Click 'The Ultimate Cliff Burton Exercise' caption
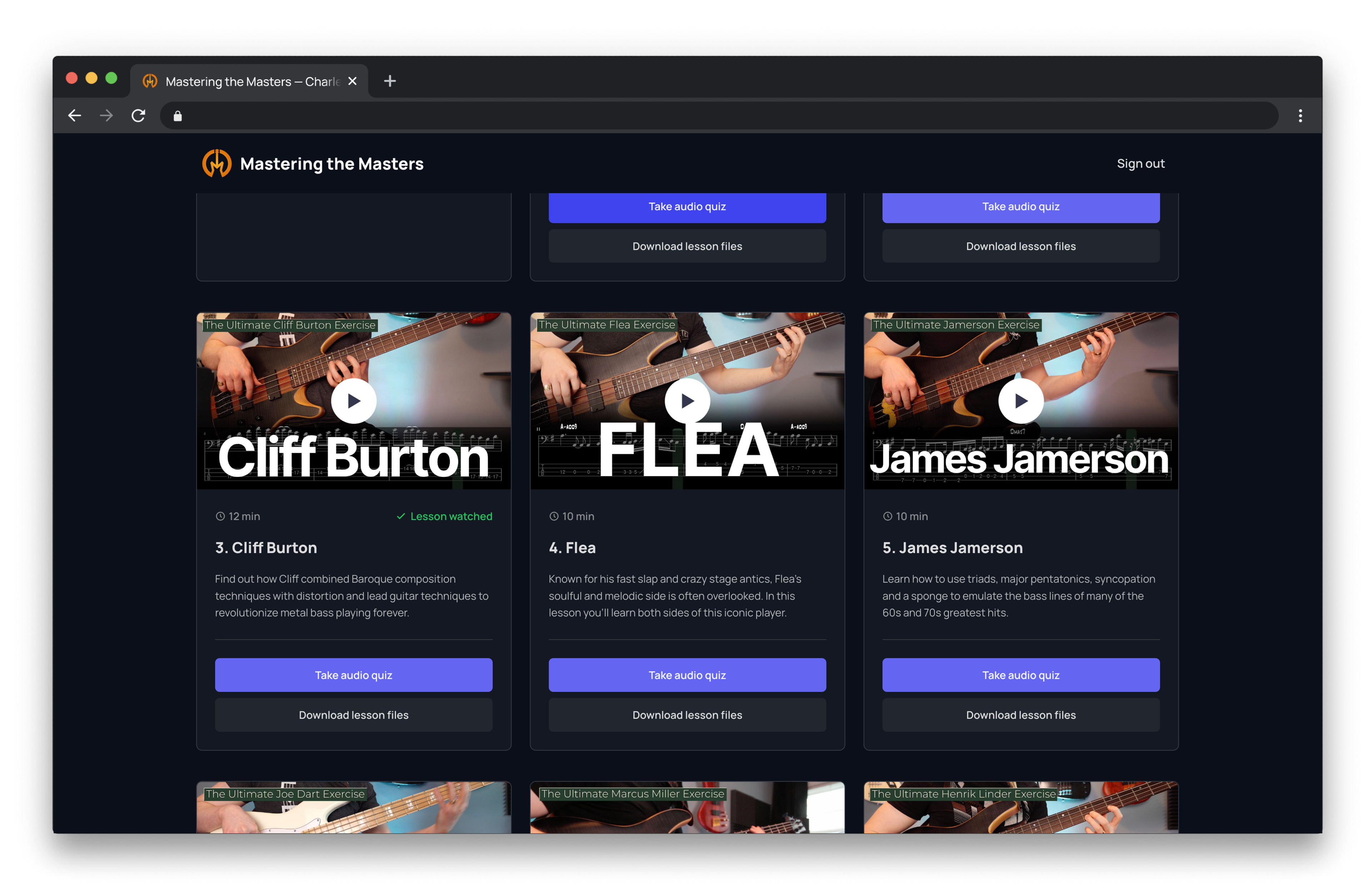 pyautogui.click(x=290, y=325)
